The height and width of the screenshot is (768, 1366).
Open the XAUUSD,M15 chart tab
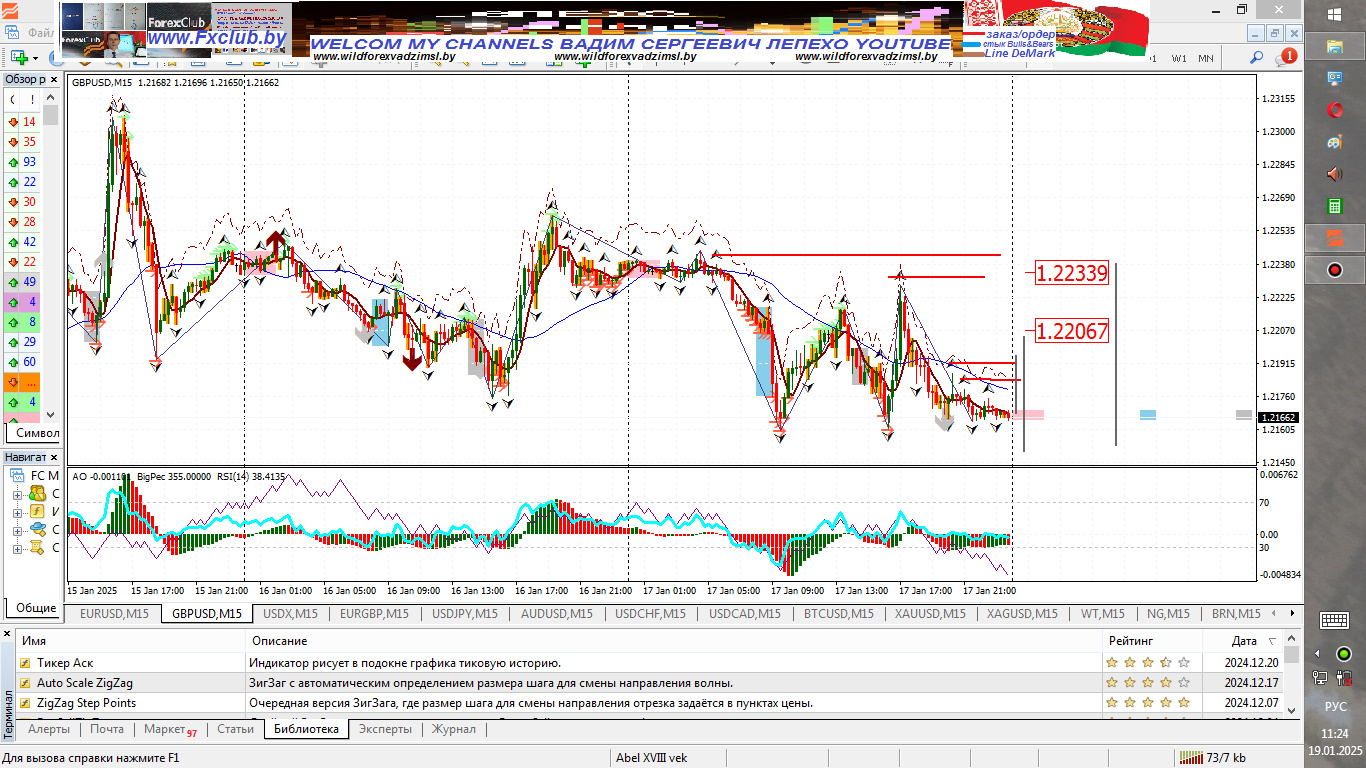click(930, 614)
